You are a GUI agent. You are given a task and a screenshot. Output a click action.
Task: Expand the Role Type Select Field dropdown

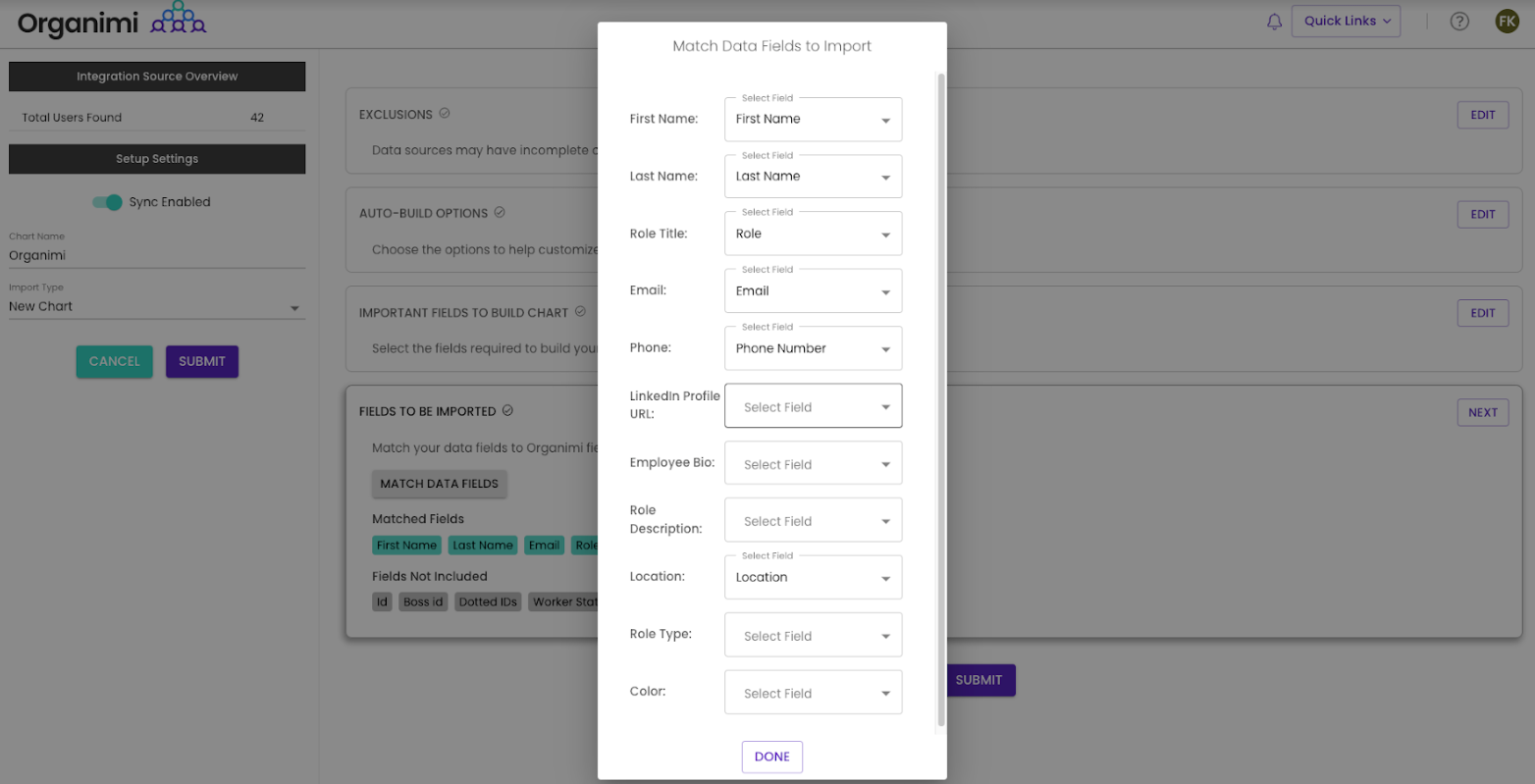pyautogui.click(x=813, y=635)
